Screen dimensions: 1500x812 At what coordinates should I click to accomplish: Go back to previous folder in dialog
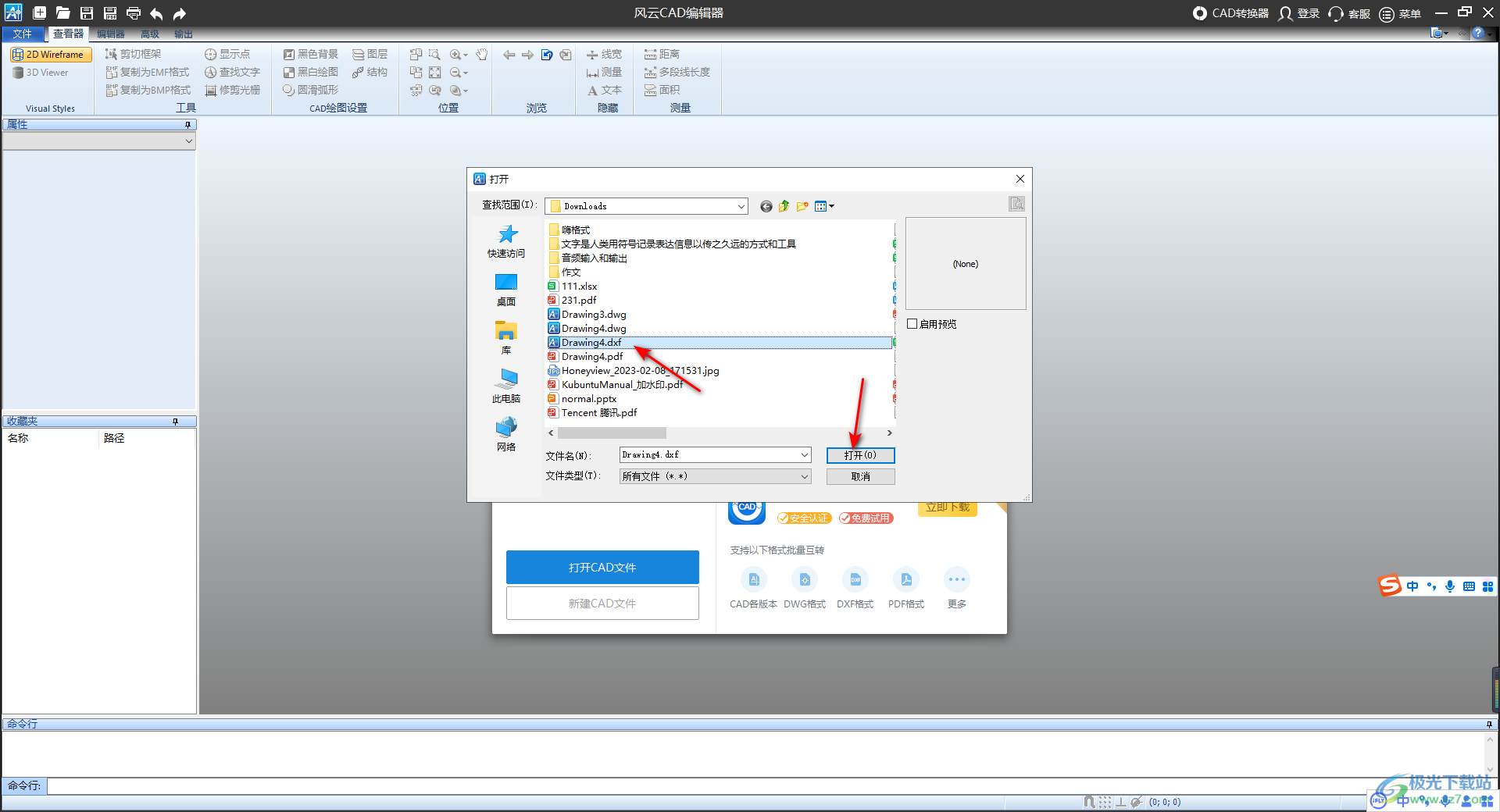(766, 206)
